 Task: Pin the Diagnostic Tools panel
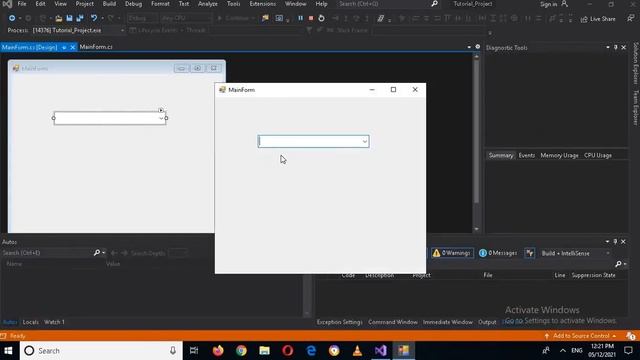(x=616, y=47)
